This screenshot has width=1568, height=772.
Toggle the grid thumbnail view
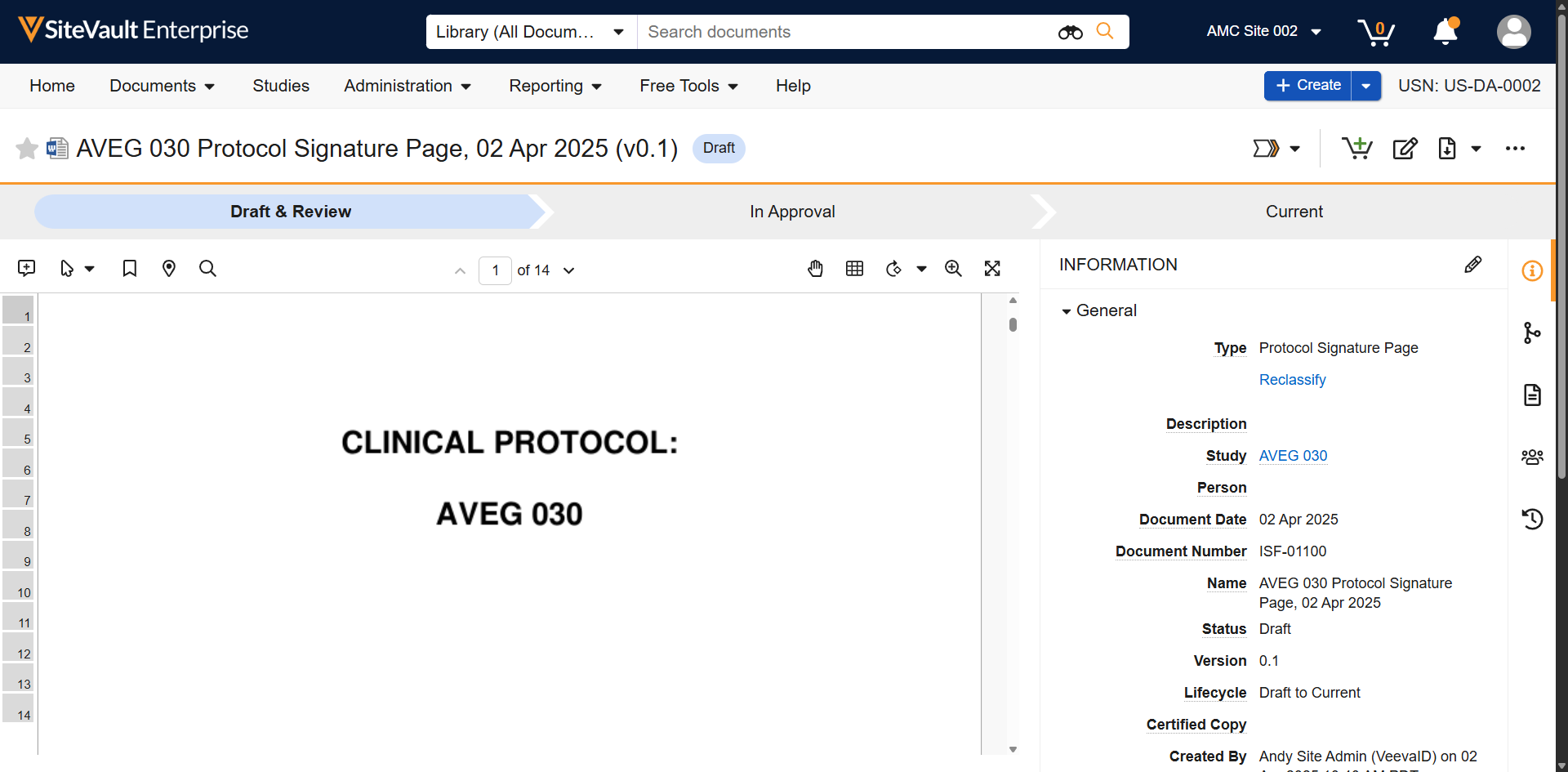point(854,269)
